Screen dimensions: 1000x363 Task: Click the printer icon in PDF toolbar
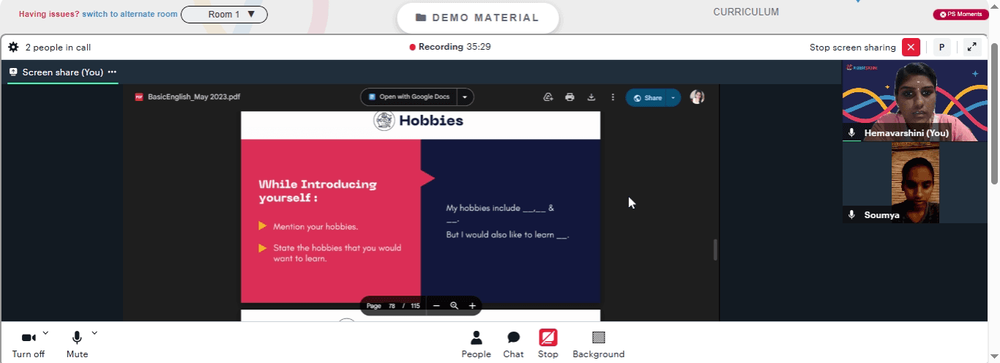pyautogui.click(x=570, y=97)
